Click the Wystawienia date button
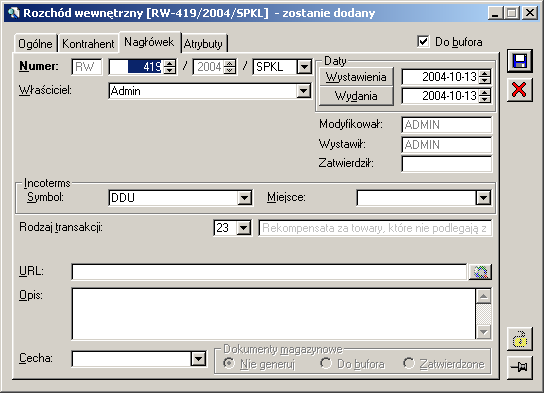This screenshot has height=393, width=544. click(x=356, y=77)
